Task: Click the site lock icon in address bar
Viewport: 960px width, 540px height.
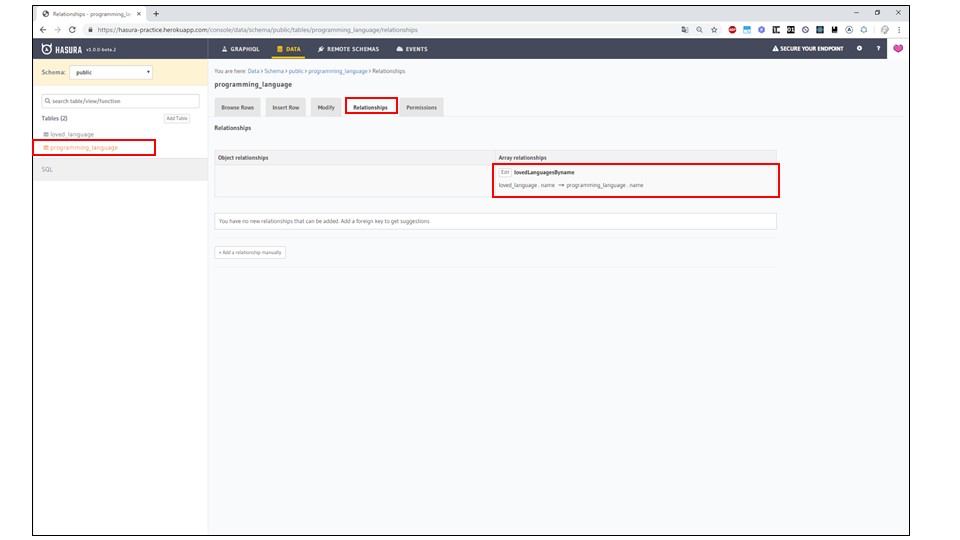Action: pyautogui.click(x=90, y=29)
